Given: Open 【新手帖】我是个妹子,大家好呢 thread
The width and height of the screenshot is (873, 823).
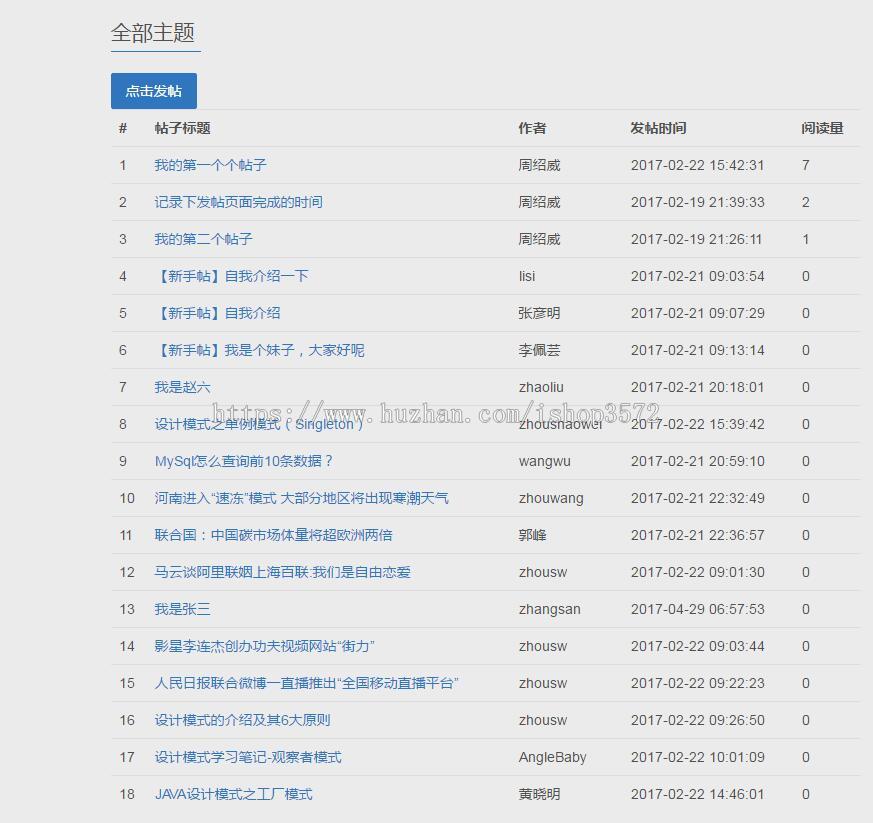Looking at the screenshot, I should 259,350.
